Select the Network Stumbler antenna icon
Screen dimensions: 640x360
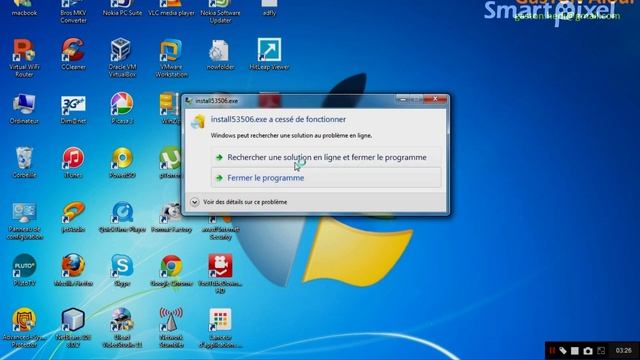click(x=171, y=328)
